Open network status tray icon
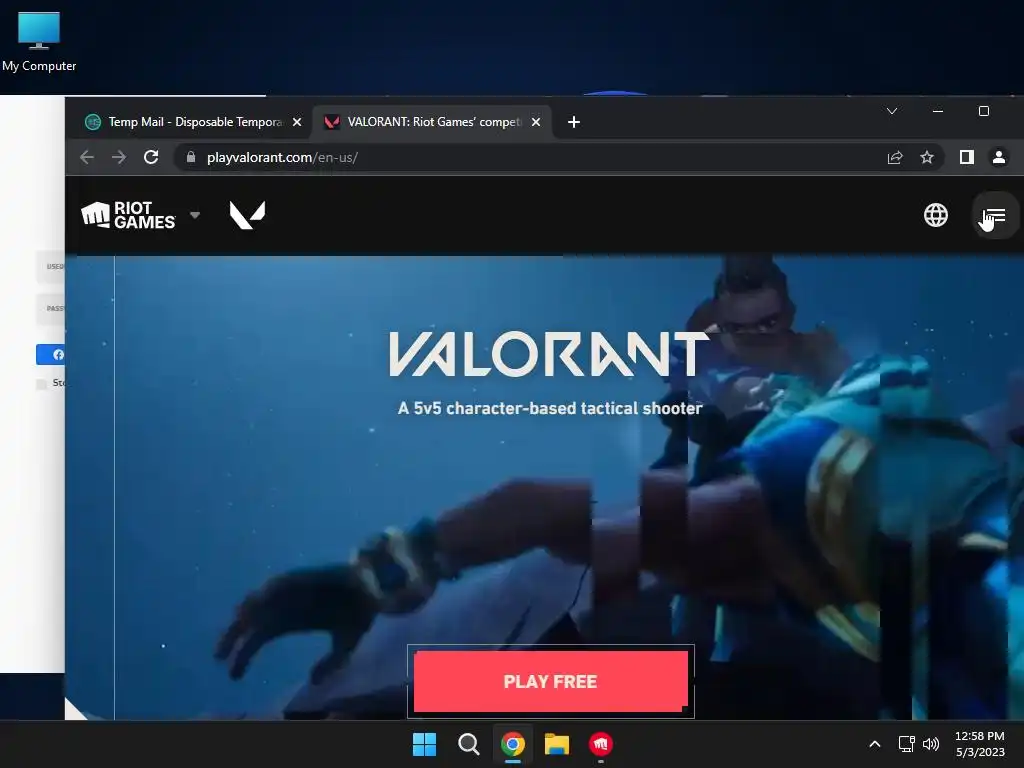The height and width of the screenshot is (768, 1024). (x=906, y=744)
